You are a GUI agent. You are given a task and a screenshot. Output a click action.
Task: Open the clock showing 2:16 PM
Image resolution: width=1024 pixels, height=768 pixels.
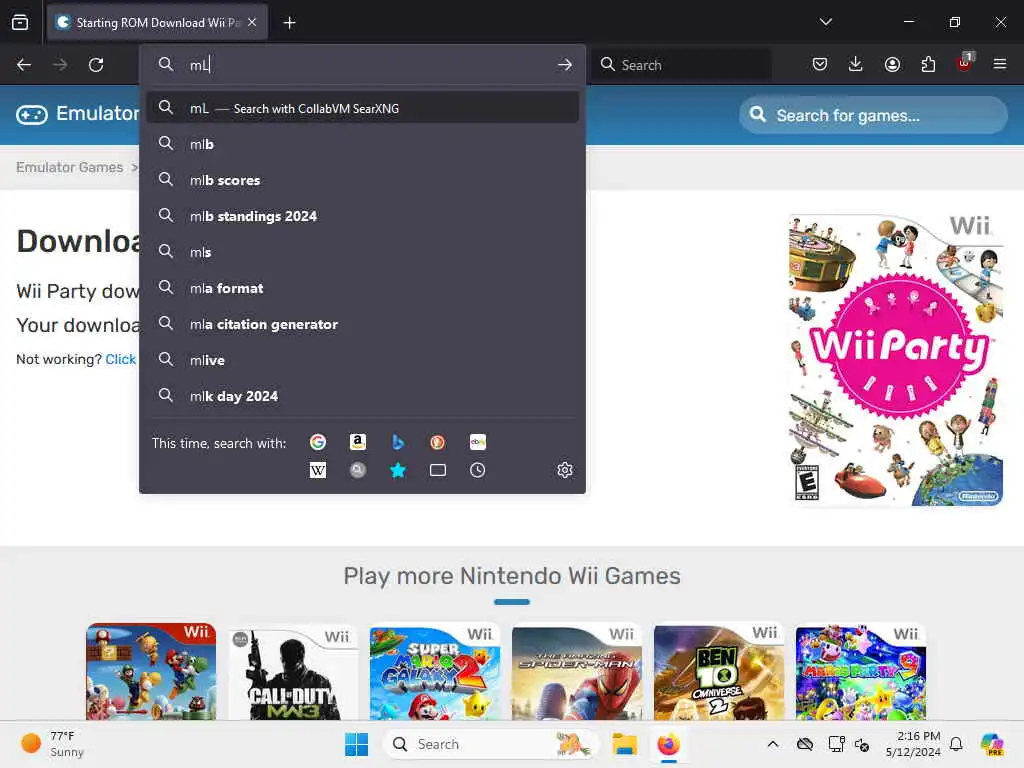(913, 744)
